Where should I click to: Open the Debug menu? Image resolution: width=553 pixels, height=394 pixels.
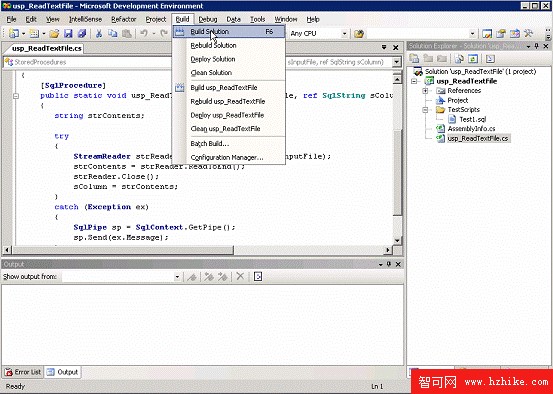point(208,19)
